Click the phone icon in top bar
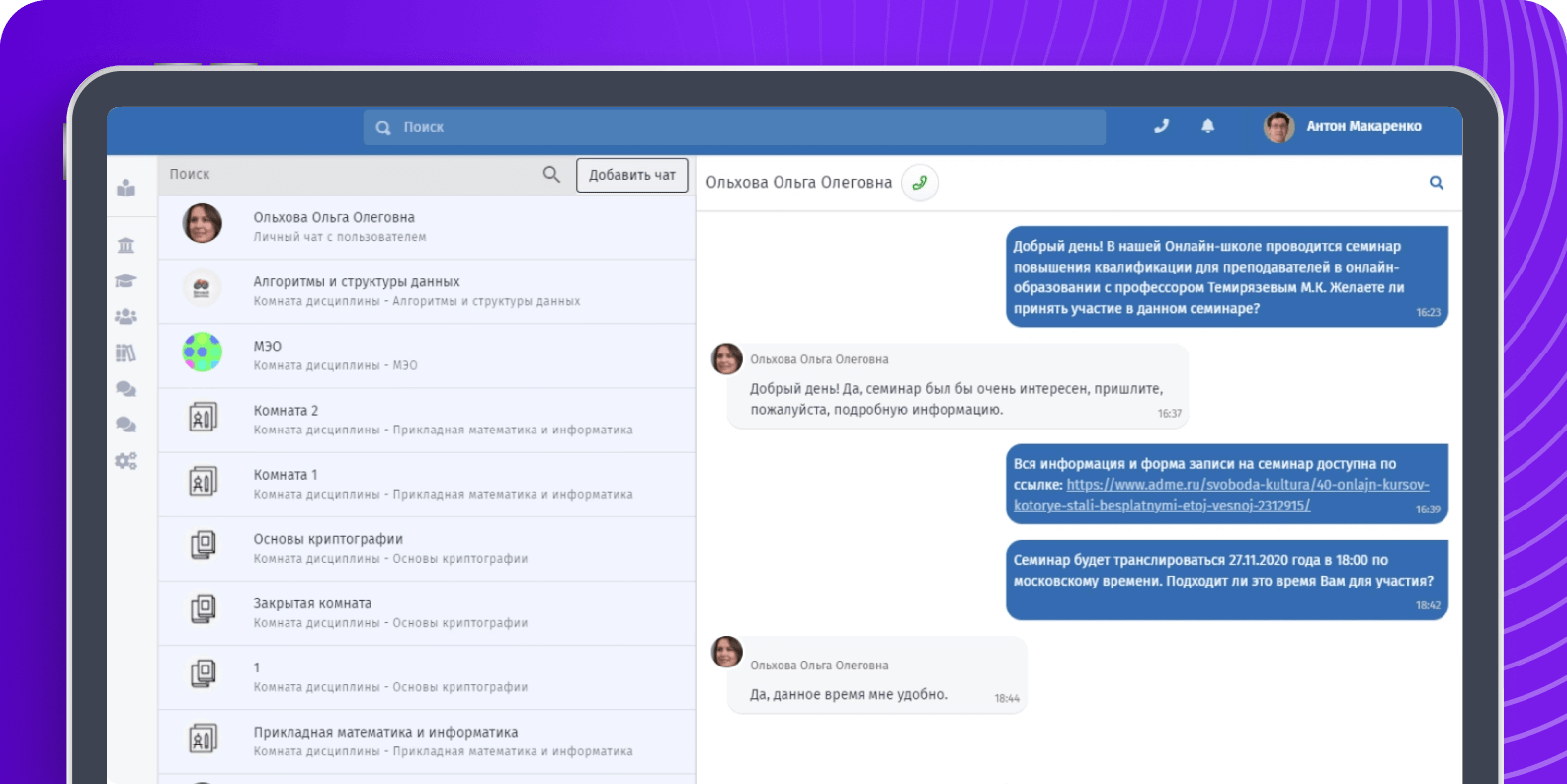The image size is (1567, 784). pyautogui.click(x=1162, y=126)
